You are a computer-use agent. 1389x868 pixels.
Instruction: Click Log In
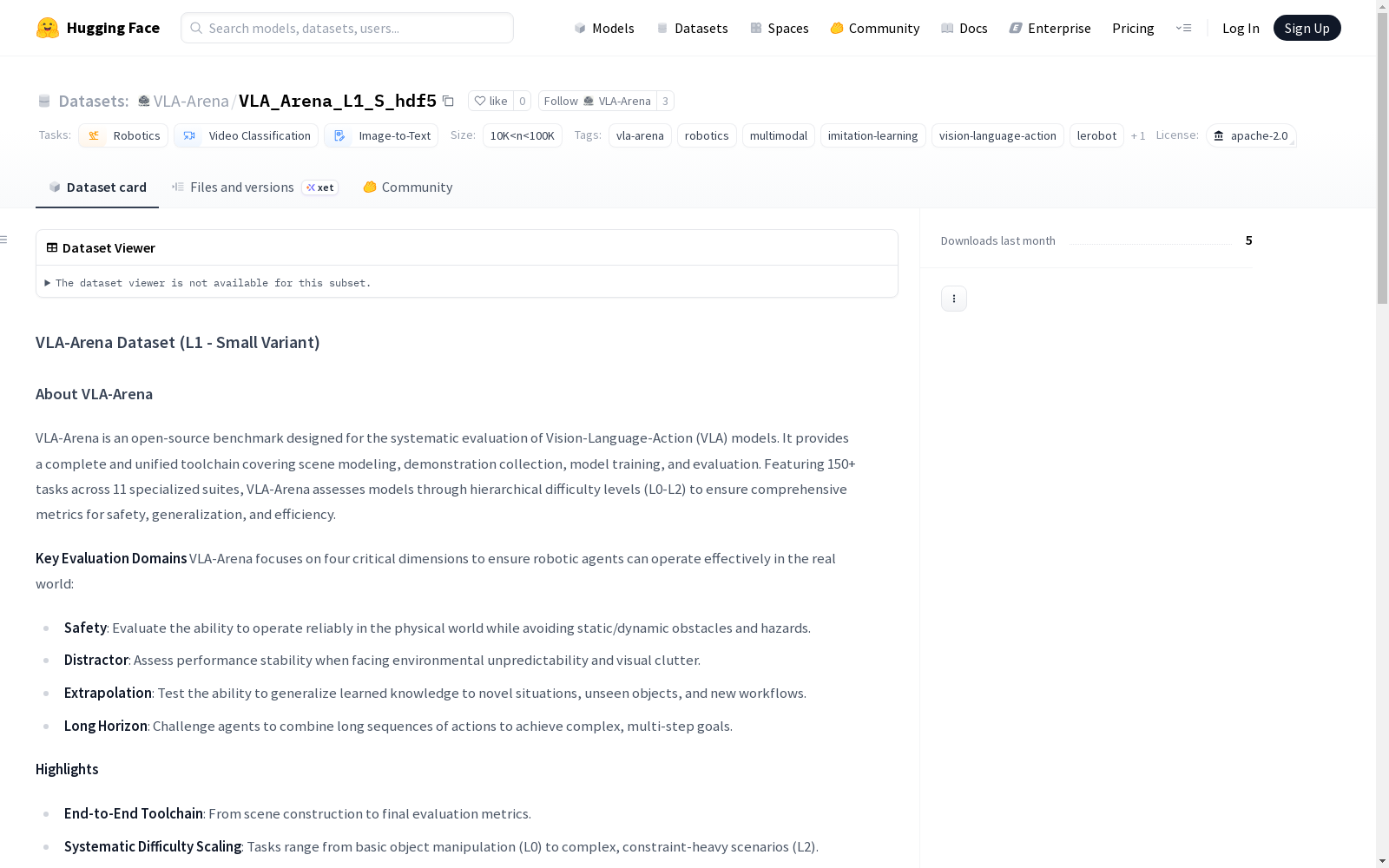click(x=1241, y=28)
